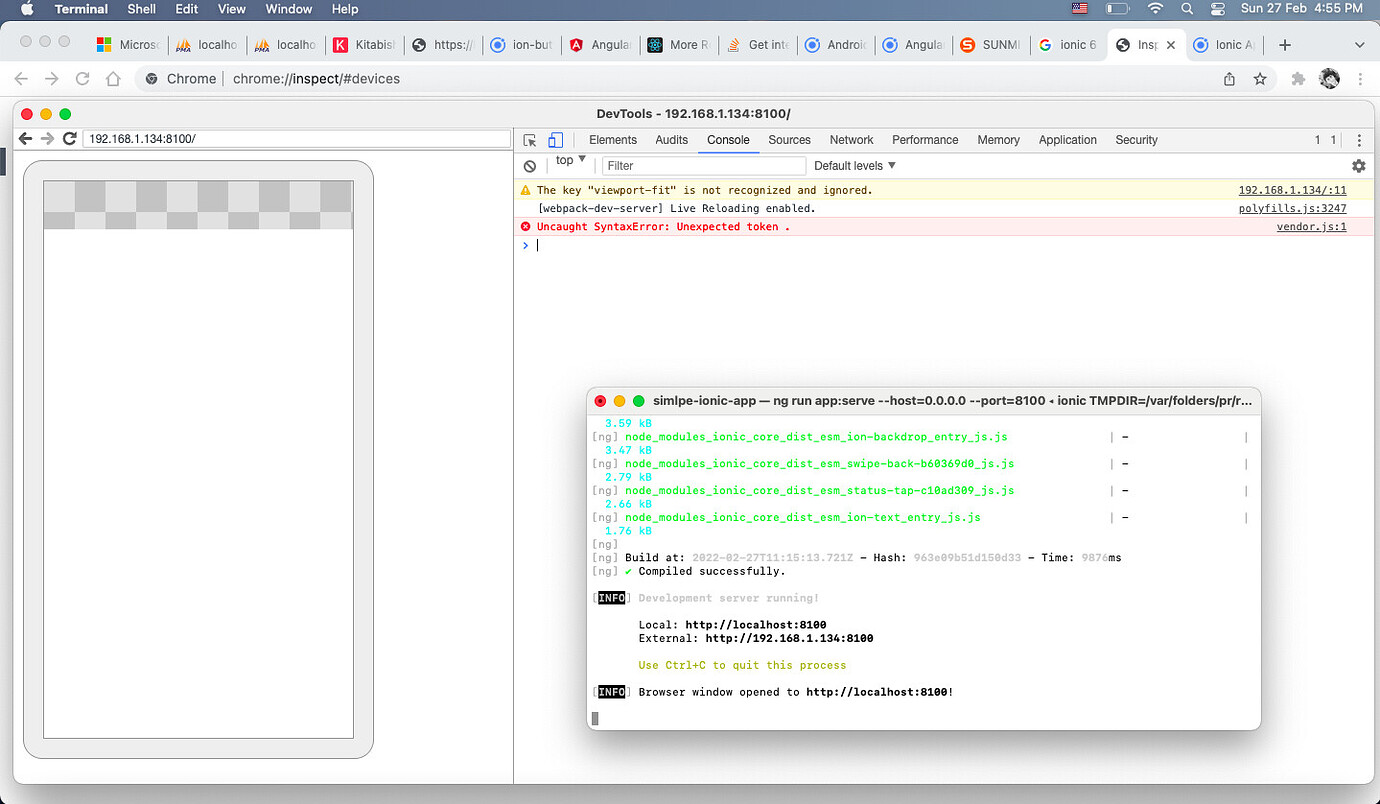The image size is (1380, 804).
Task: Click the US flag input source icon
Action: click(x=1079, y=9)
